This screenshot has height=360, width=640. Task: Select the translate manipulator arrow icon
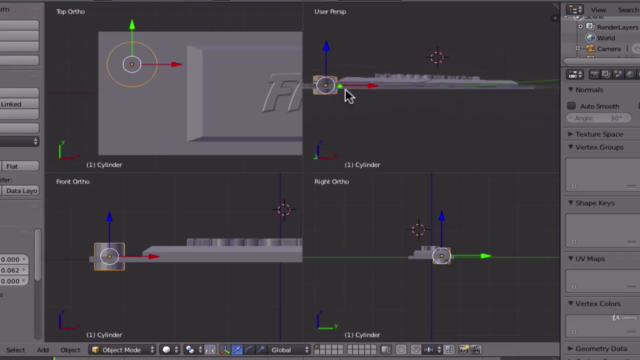[x=237, y=350]
